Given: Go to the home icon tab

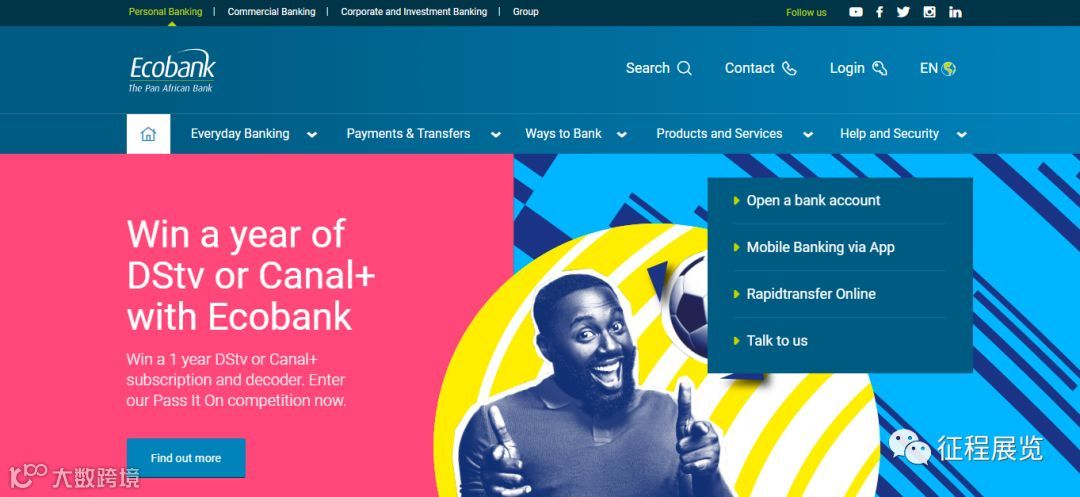Looking at the screenshot, I should point(148,134).
